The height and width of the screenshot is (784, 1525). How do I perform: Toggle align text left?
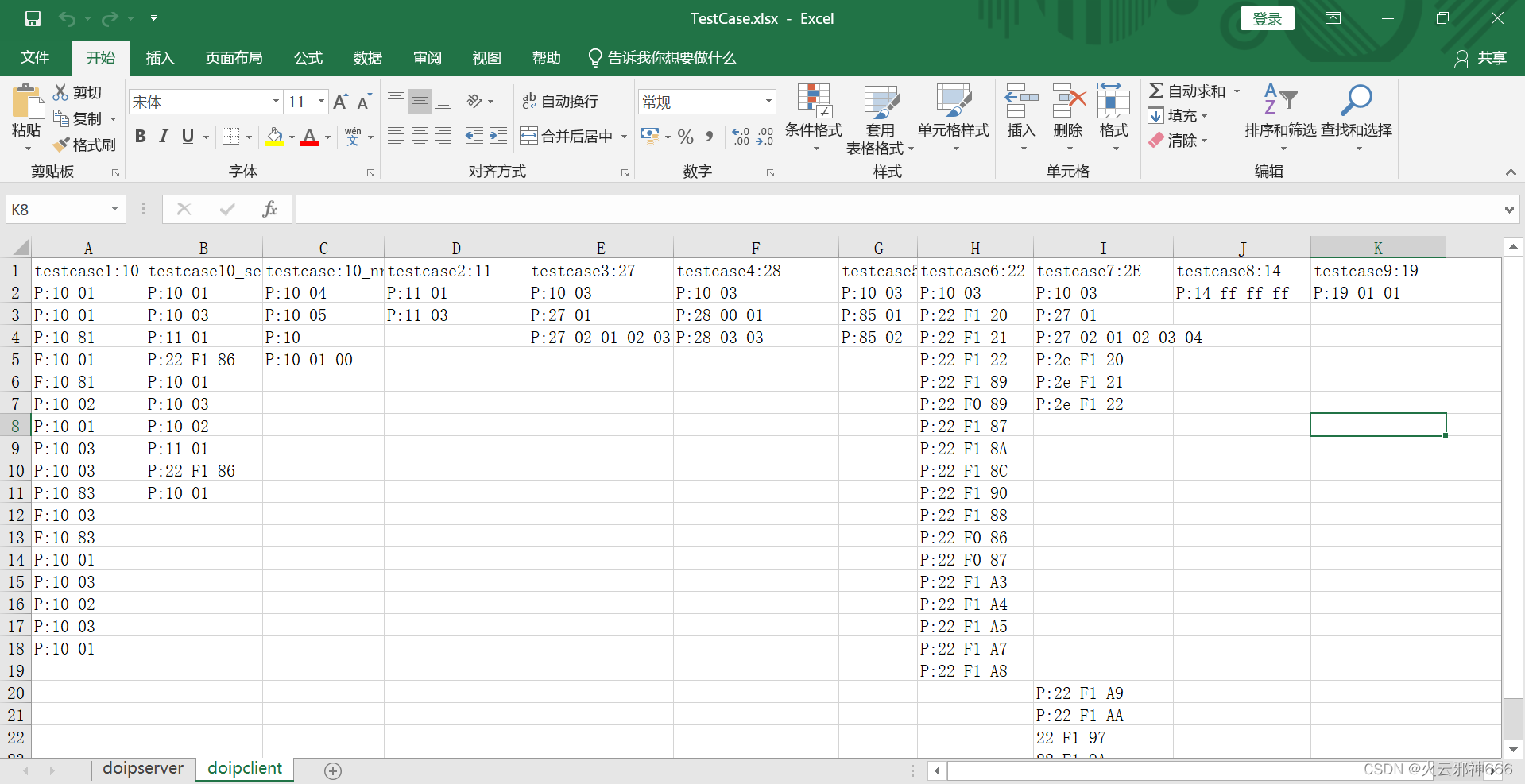(x=396, y=136)
